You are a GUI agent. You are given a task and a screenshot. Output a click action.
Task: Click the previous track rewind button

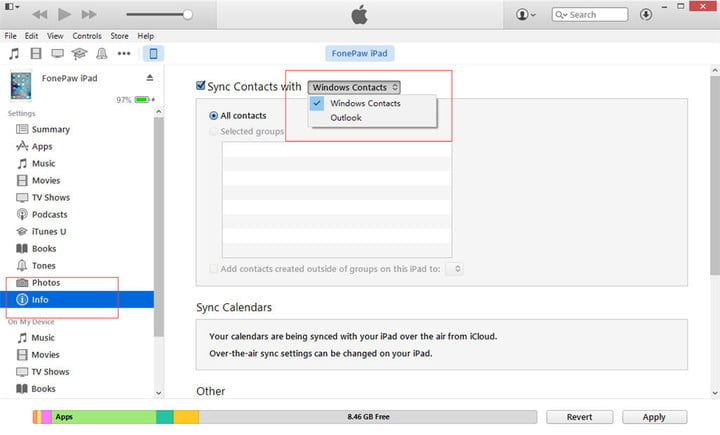[x=39, y=15]
